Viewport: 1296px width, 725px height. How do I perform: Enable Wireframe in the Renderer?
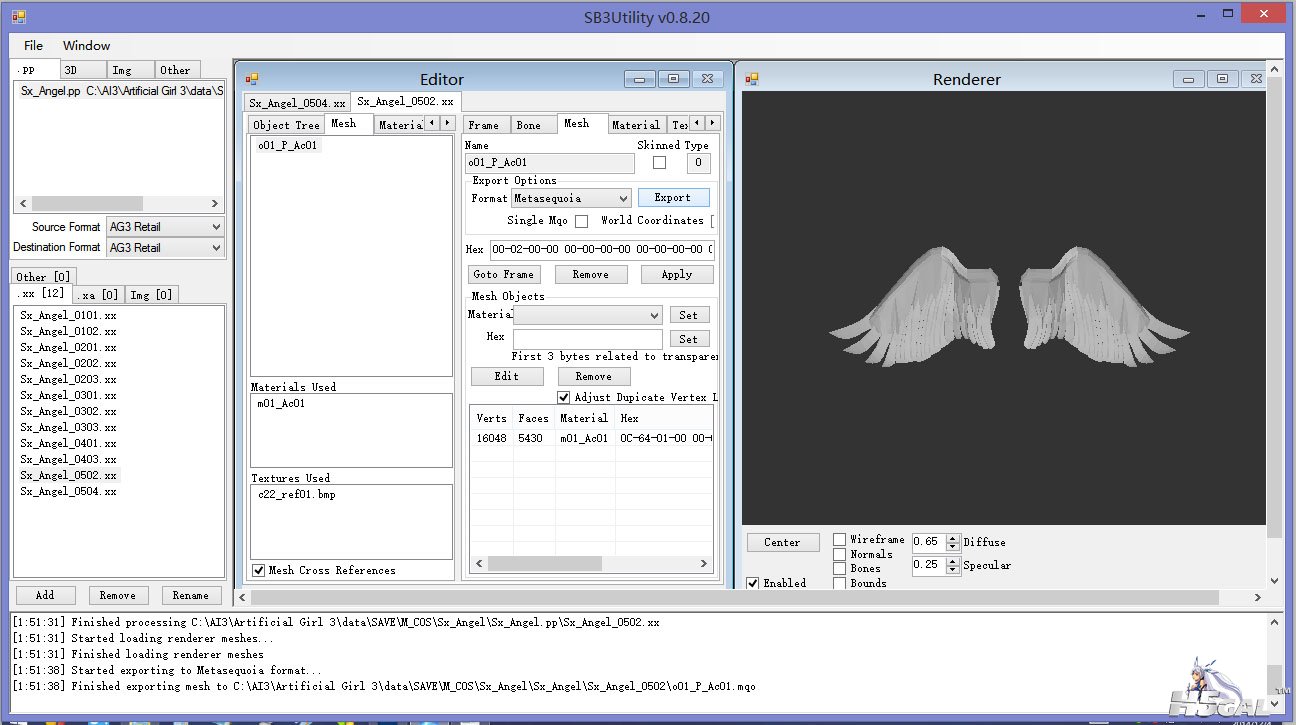point(840,540)
